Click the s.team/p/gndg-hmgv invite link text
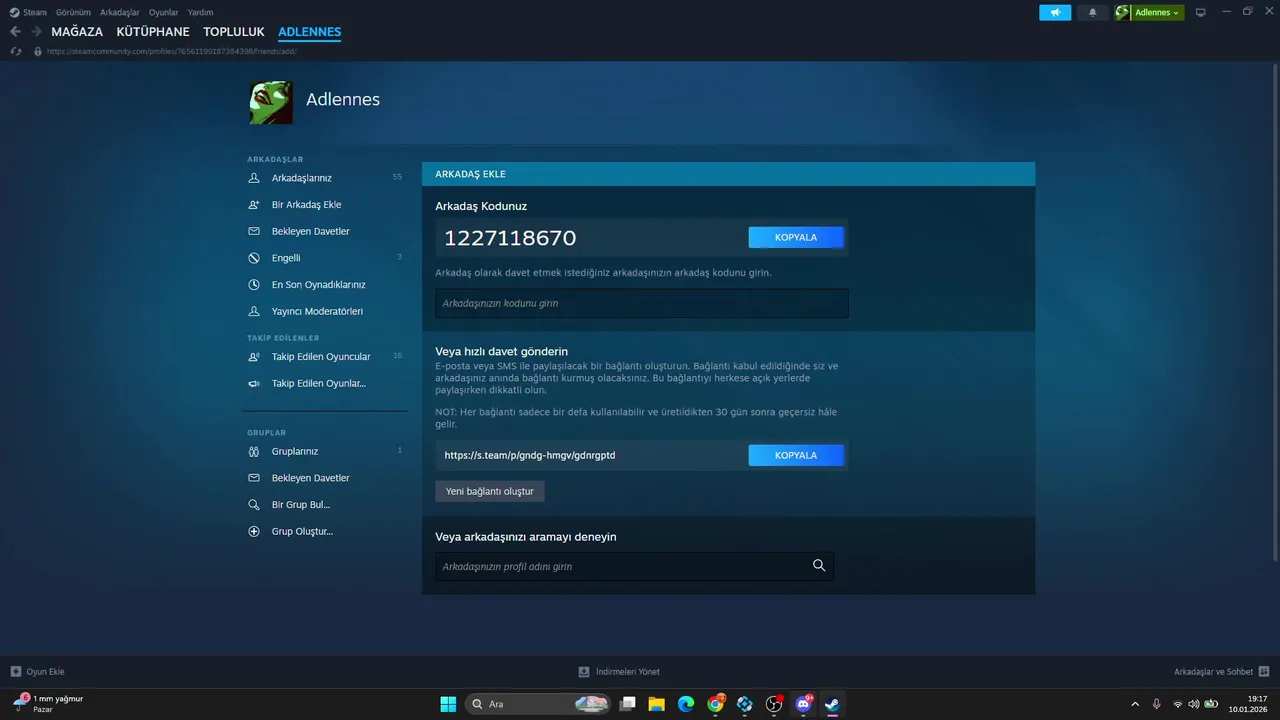This screenshot has width=1280, height=720. click(530, 455)
